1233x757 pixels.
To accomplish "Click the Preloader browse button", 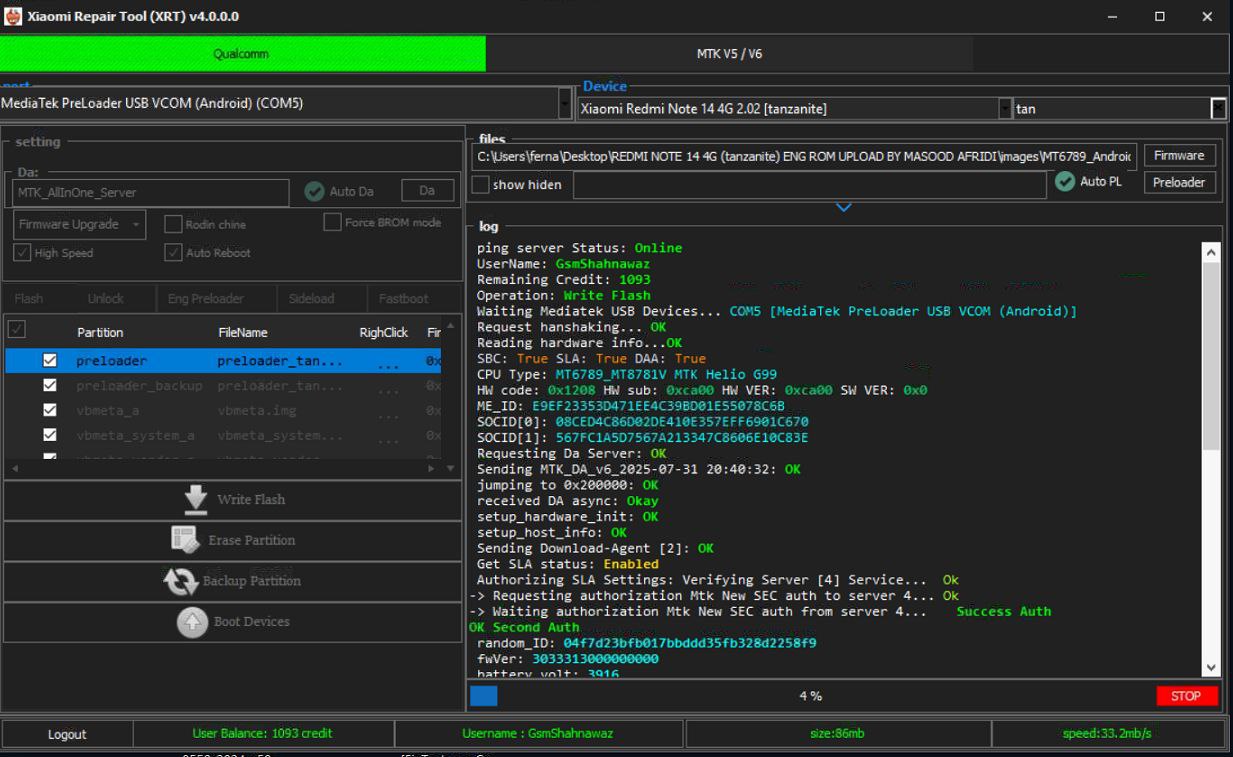I will tap(1180, 183).
